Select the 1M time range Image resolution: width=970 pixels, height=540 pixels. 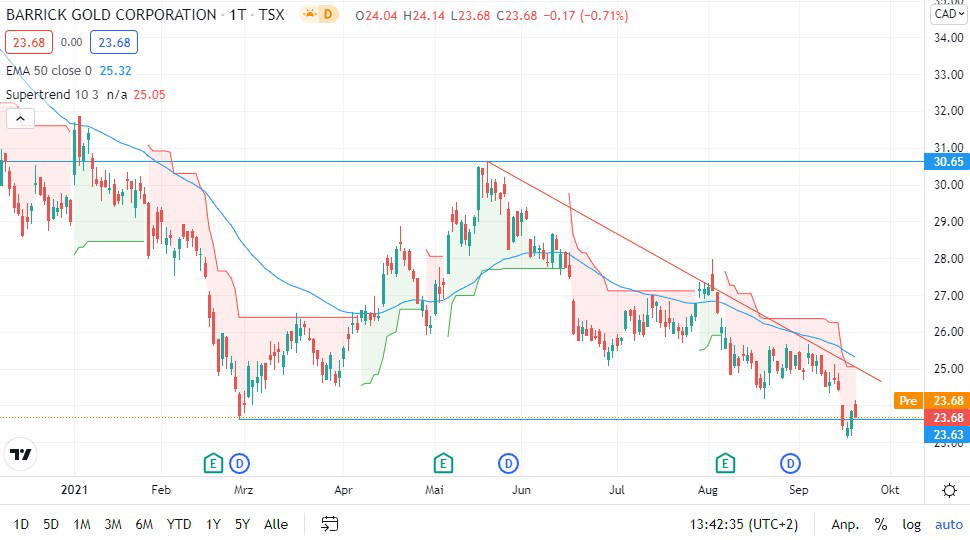(x=82, y=525)
